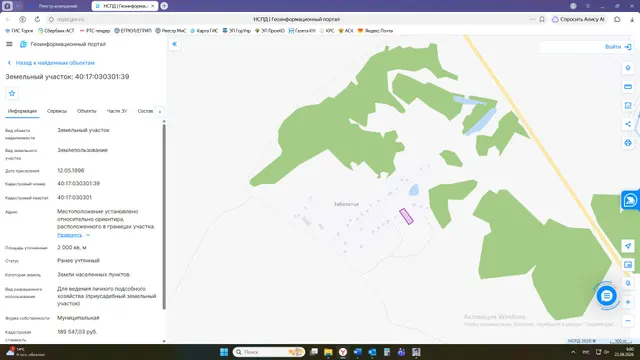Show more tabs with right arrow
The image size is (640, 360).
point(160,112)
